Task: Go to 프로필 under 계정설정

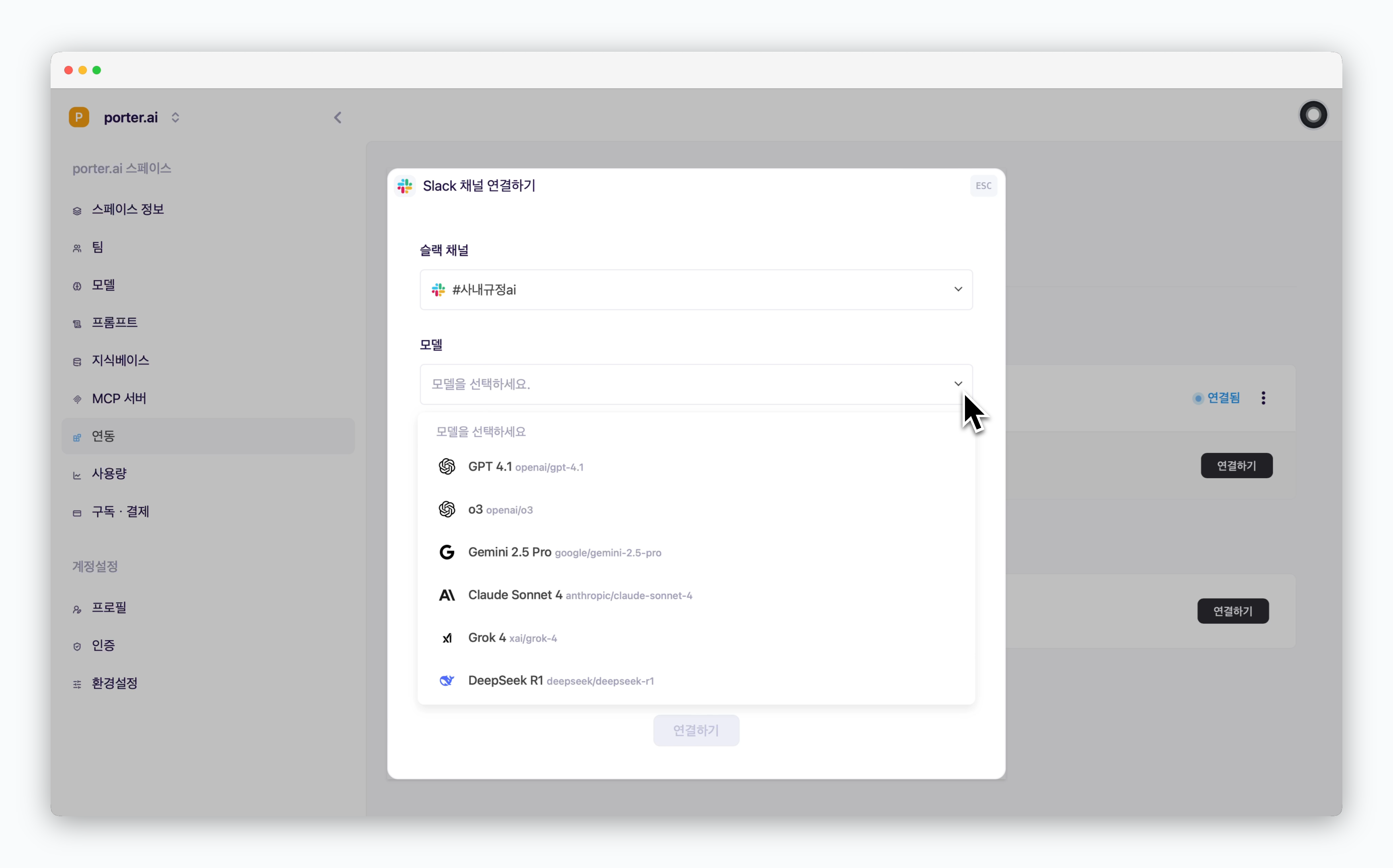Action: (x=208, y=608)
